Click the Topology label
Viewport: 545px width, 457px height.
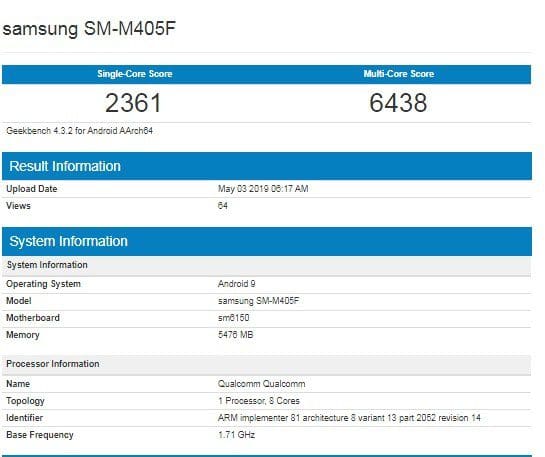(25, 401)
